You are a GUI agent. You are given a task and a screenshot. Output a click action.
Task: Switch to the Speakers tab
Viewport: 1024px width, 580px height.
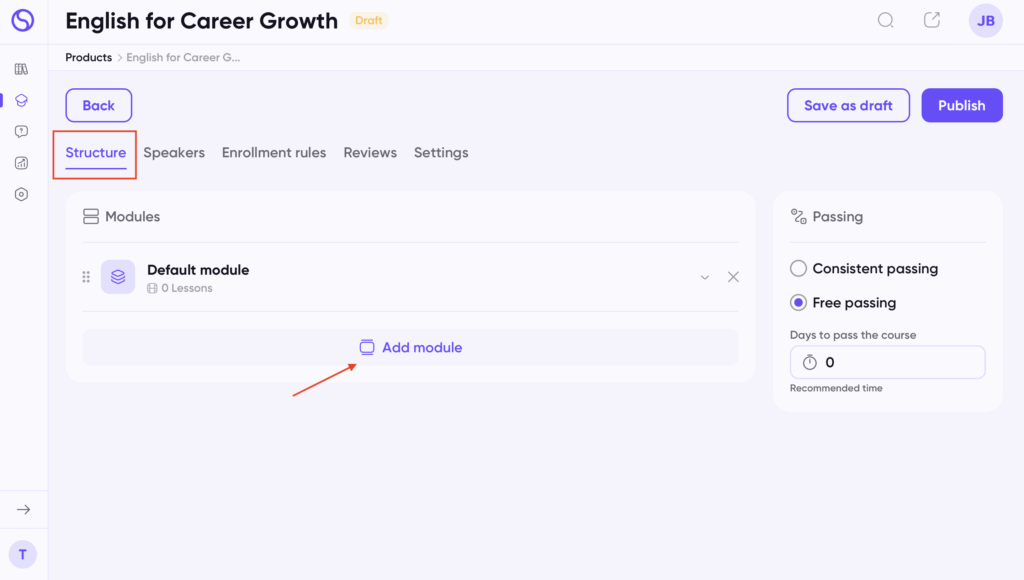tap(174, 152)
